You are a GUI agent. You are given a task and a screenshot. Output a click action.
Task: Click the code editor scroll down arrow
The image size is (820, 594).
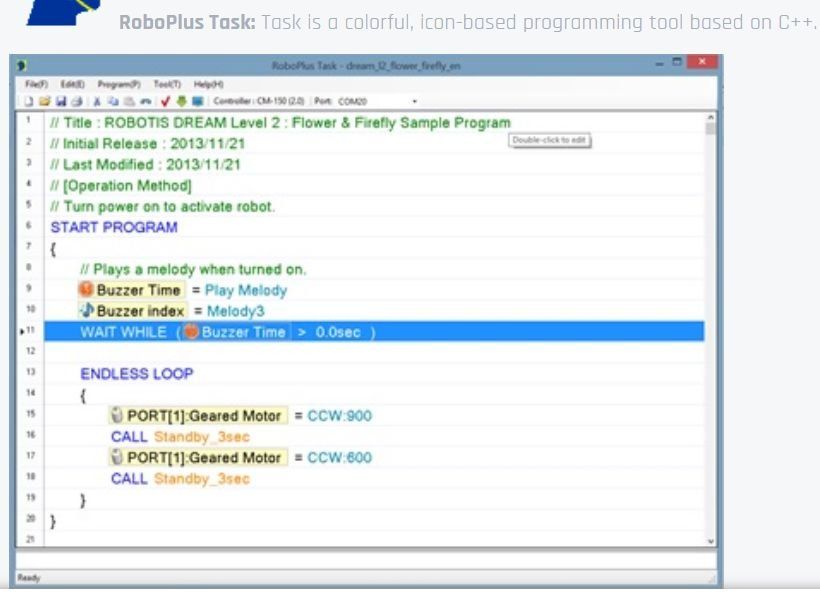click(711, 541)
